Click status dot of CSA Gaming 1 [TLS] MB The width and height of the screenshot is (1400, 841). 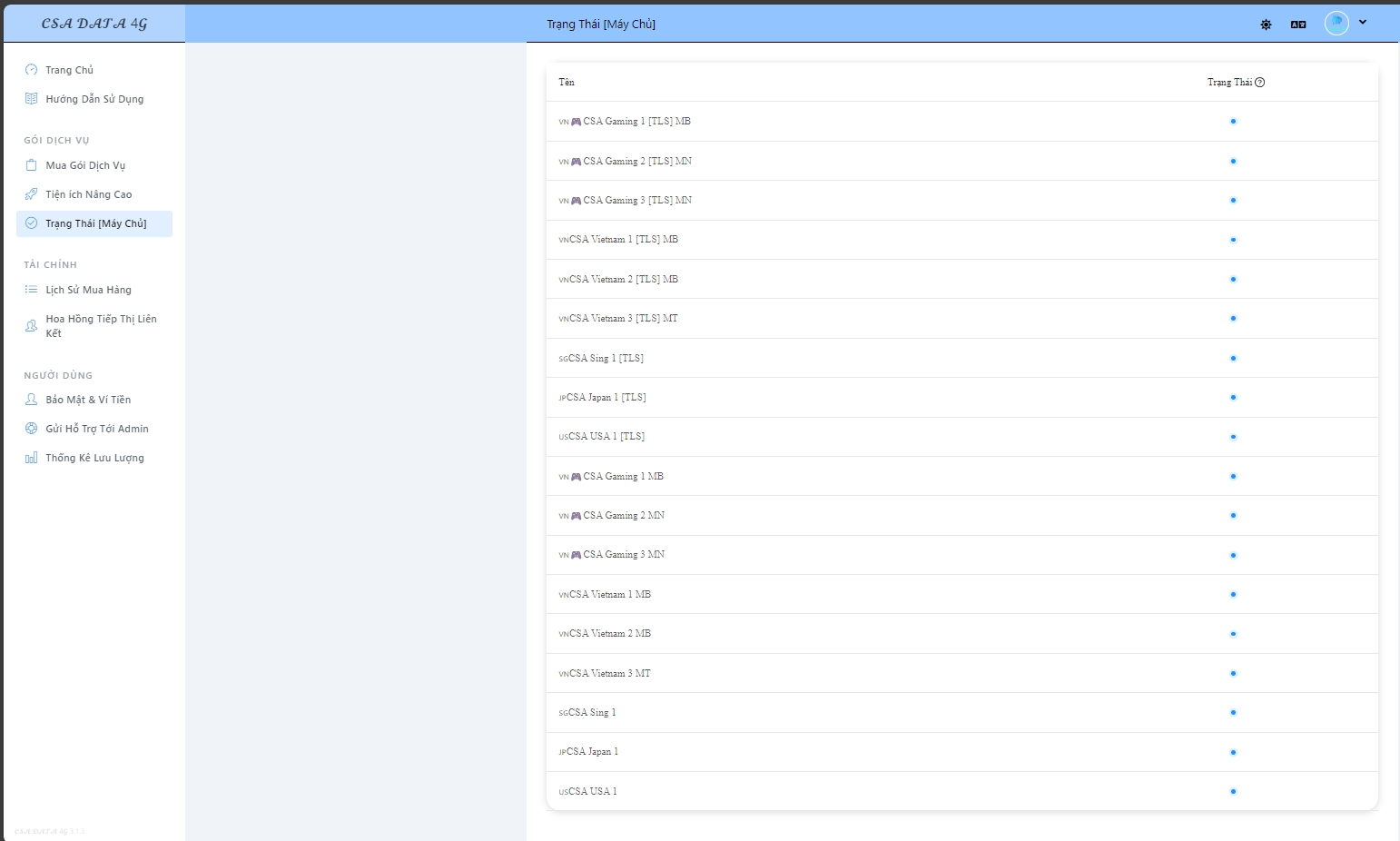click(1233, 122)
